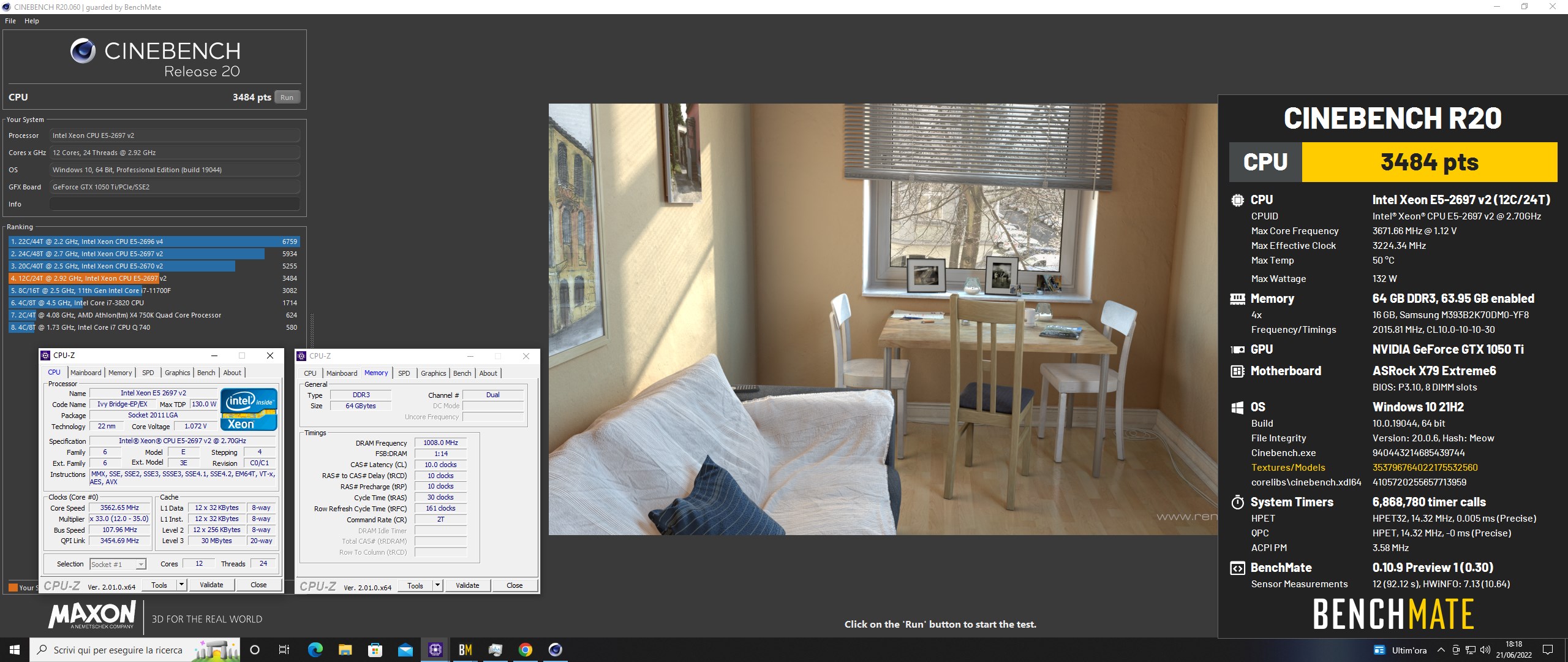Viewport: 1568px width, 662px height.
Task: Click the Info input field in Cinebench
Action: pos(175,204)
